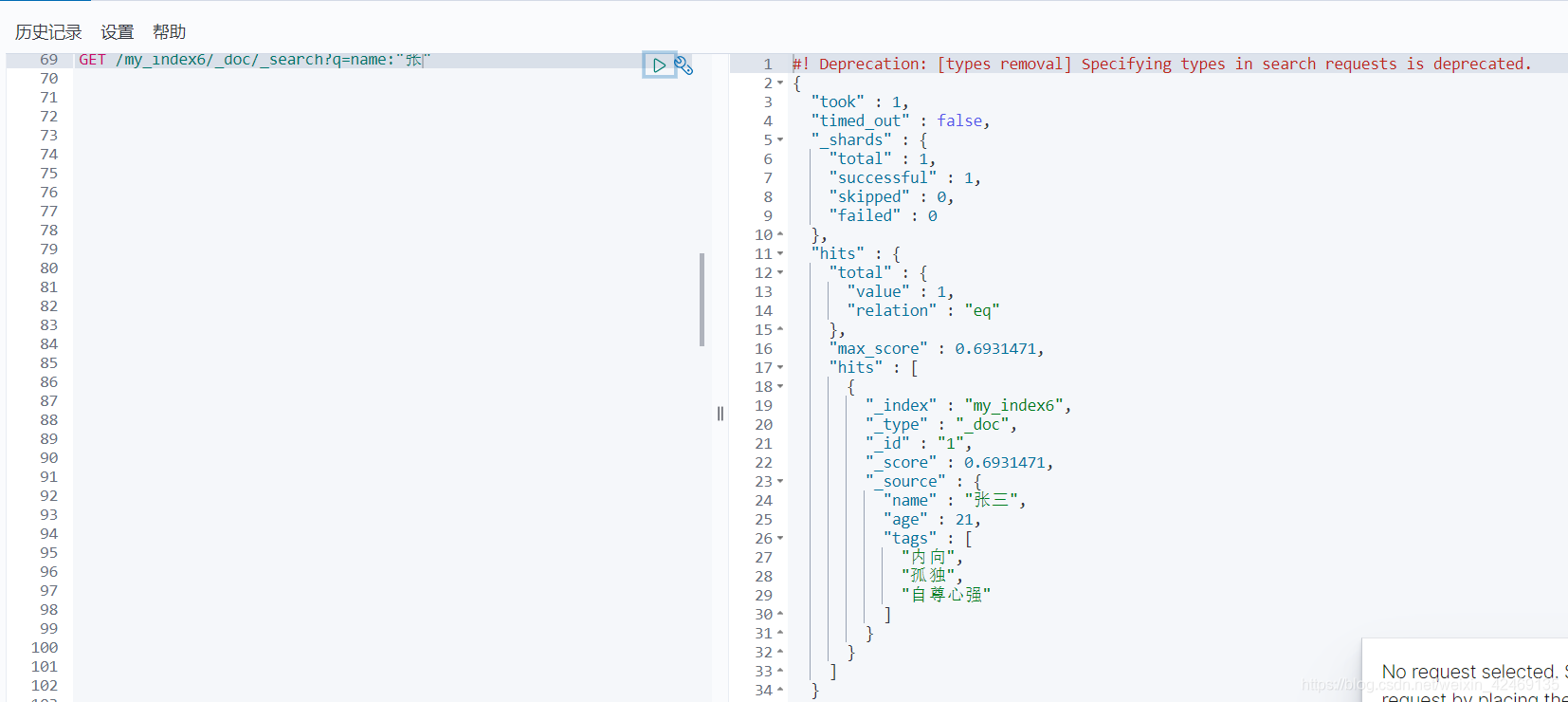Toggle fold marker at line 32
This screenshot has width=1568, height=702.
point(780,652)
